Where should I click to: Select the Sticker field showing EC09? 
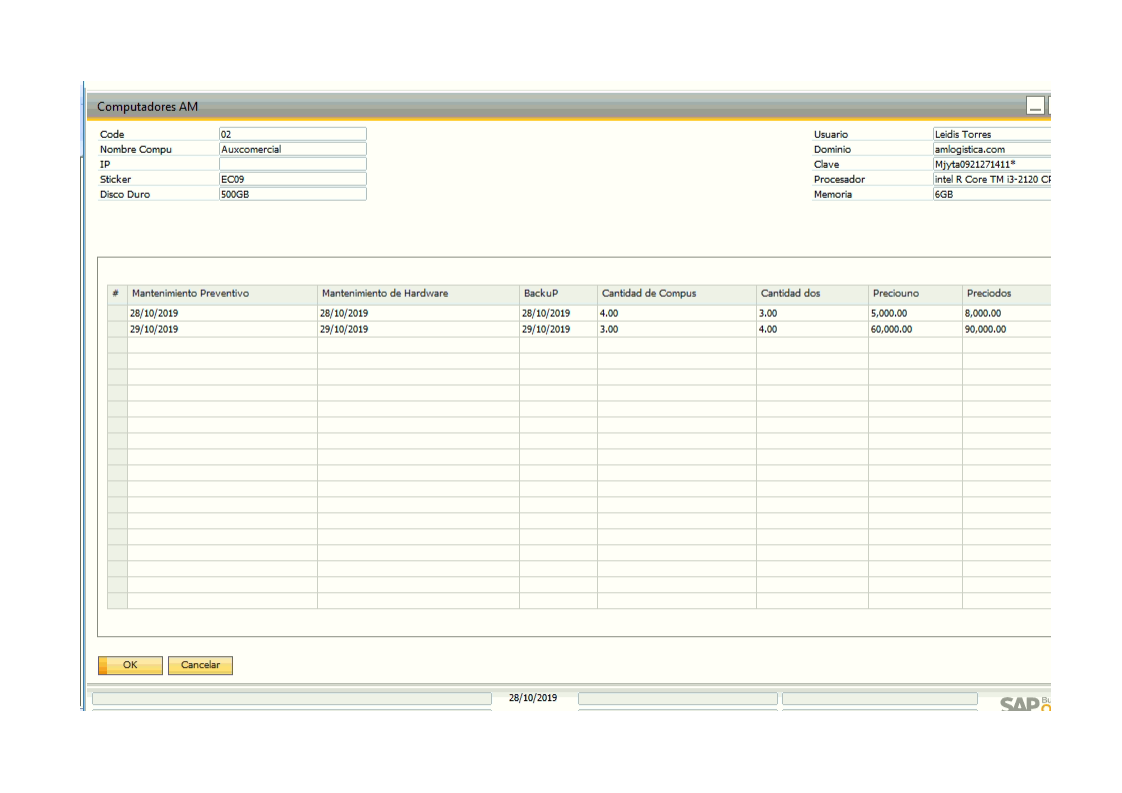click(293, 179)
